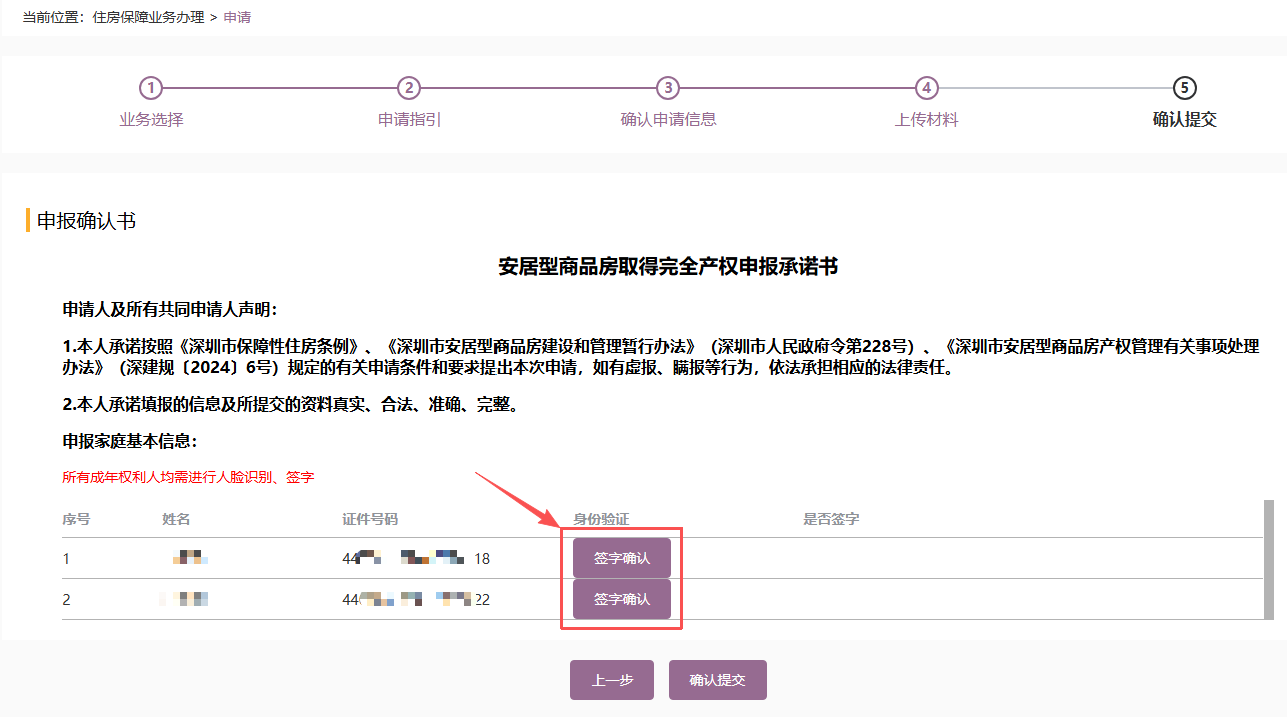Image resolution: width=1287 pixels, height=717 pixels.
Task: Click the 身份验证 column header
Action: [601, 519]
